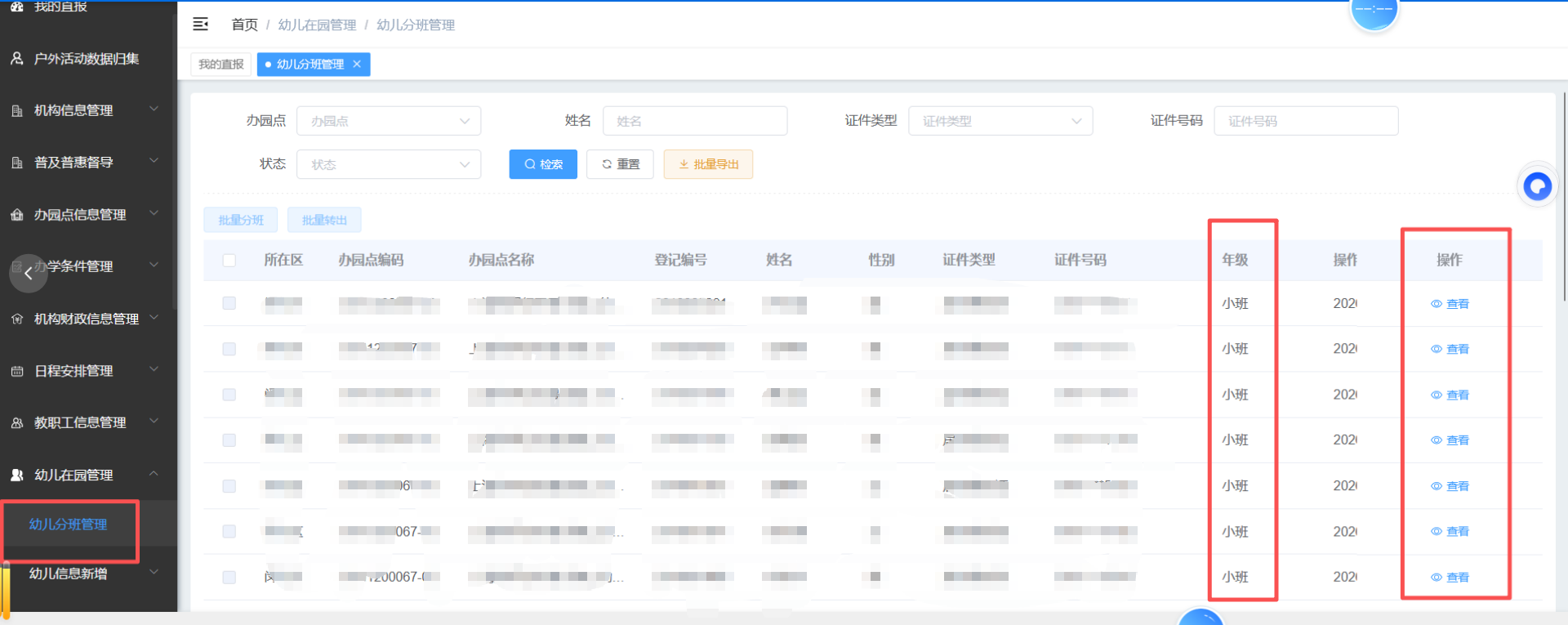1568x625 pixels.
Task: Click the magnifier icon in 检索 button
Action: click(530, 164)
